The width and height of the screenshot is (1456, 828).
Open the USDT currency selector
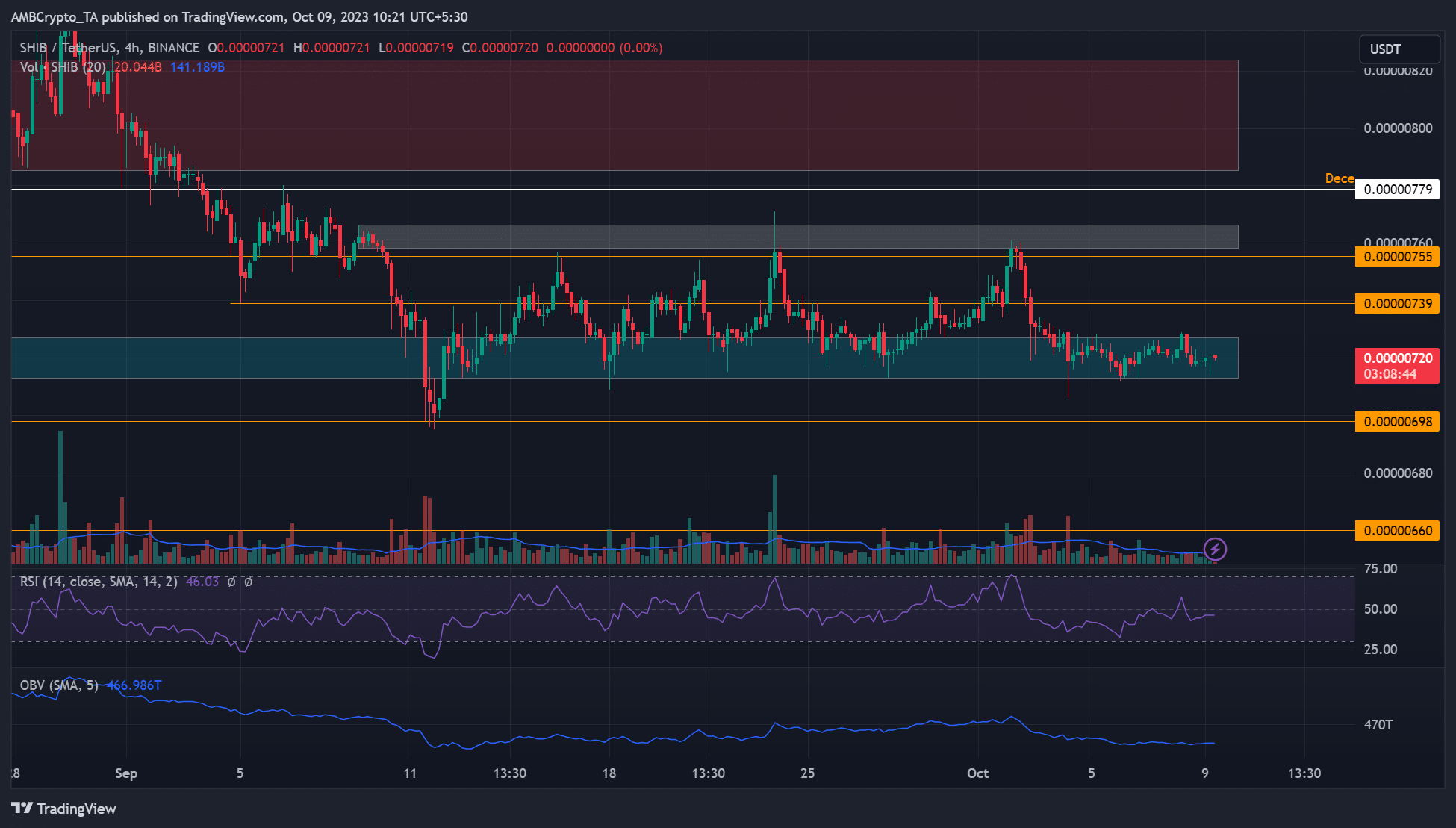pos(1399,49)
